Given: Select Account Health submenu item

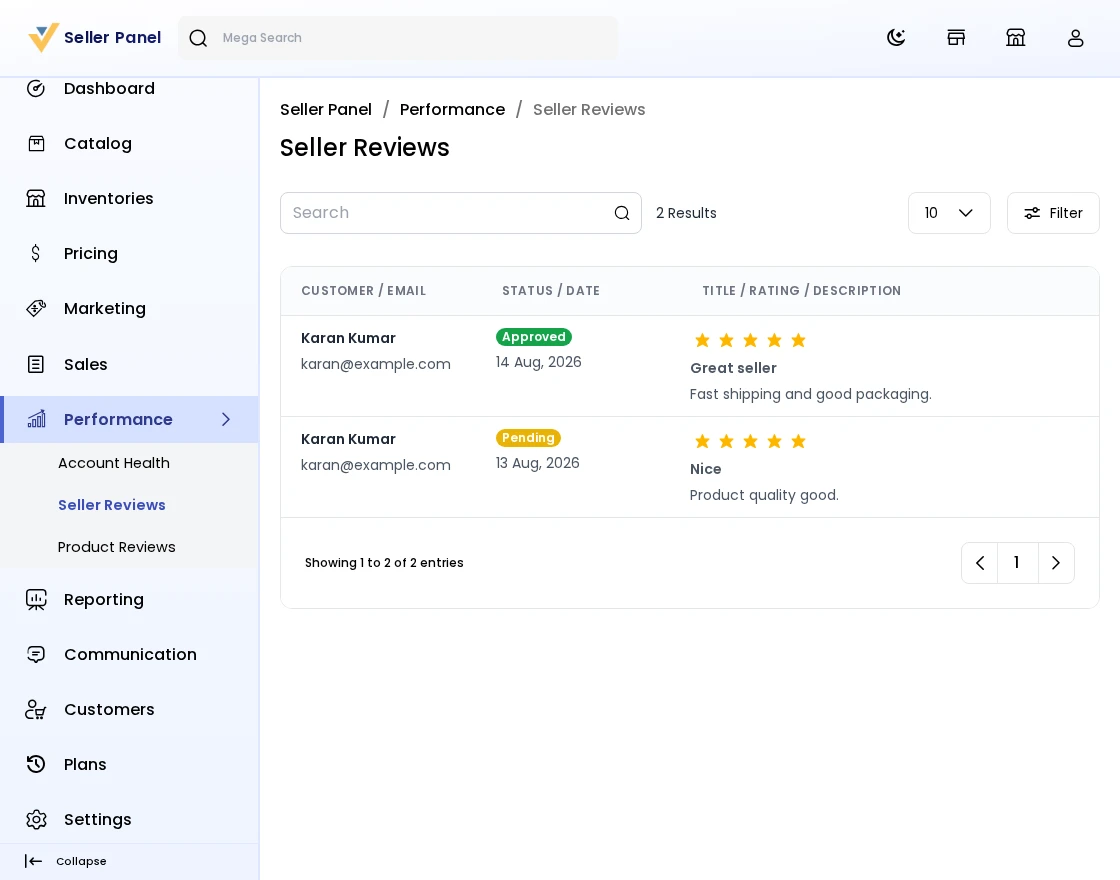Looking at the screenshot, I should [114, 463].
